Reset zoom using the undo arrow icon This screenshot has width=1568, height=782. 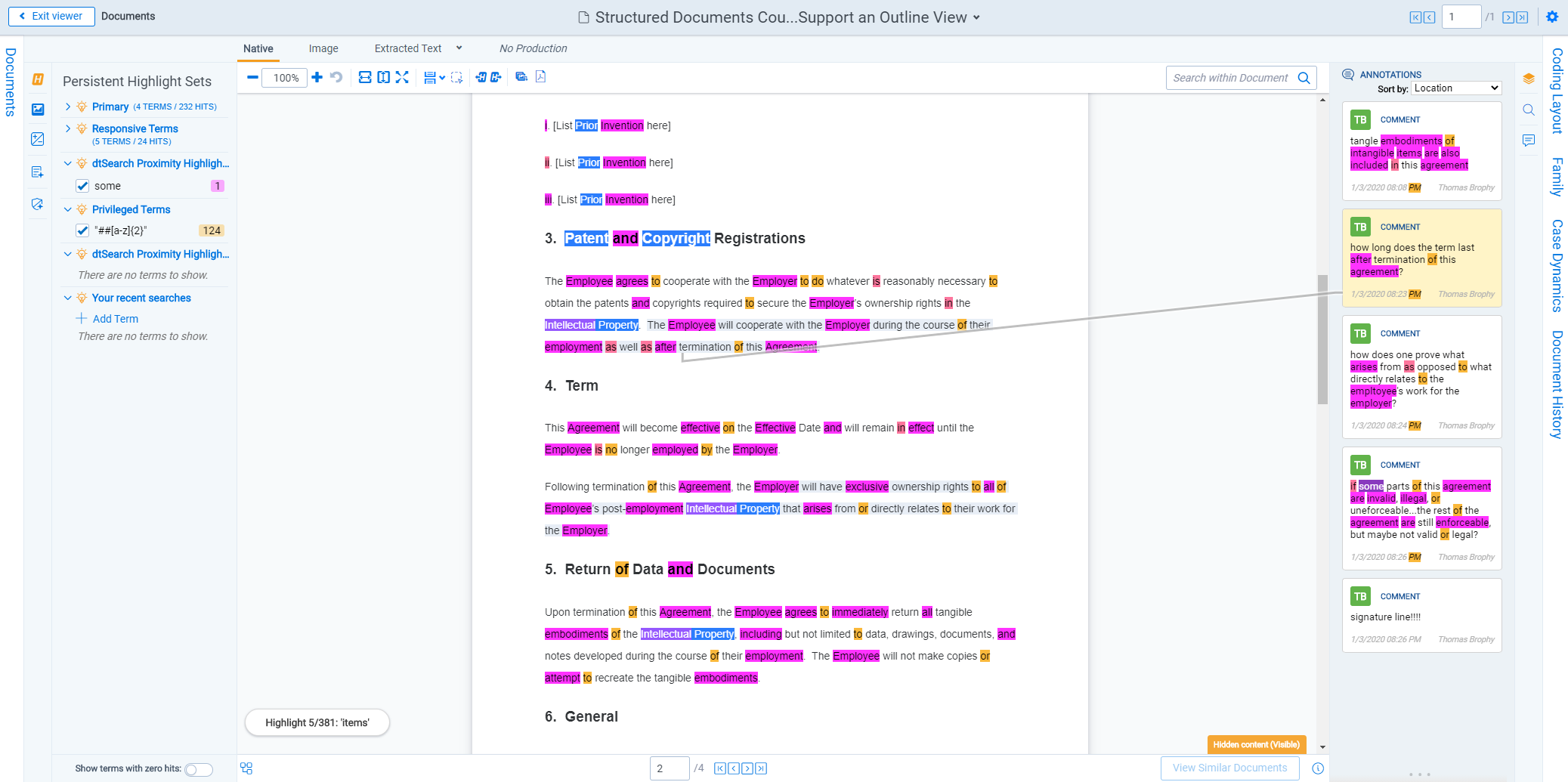(336, 77)
